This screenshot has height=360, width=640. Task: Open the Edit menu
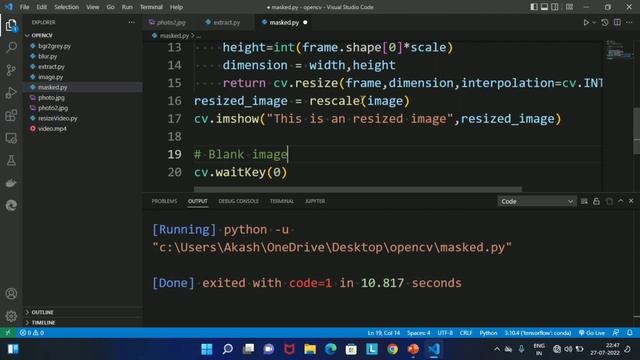coord(41,7)
